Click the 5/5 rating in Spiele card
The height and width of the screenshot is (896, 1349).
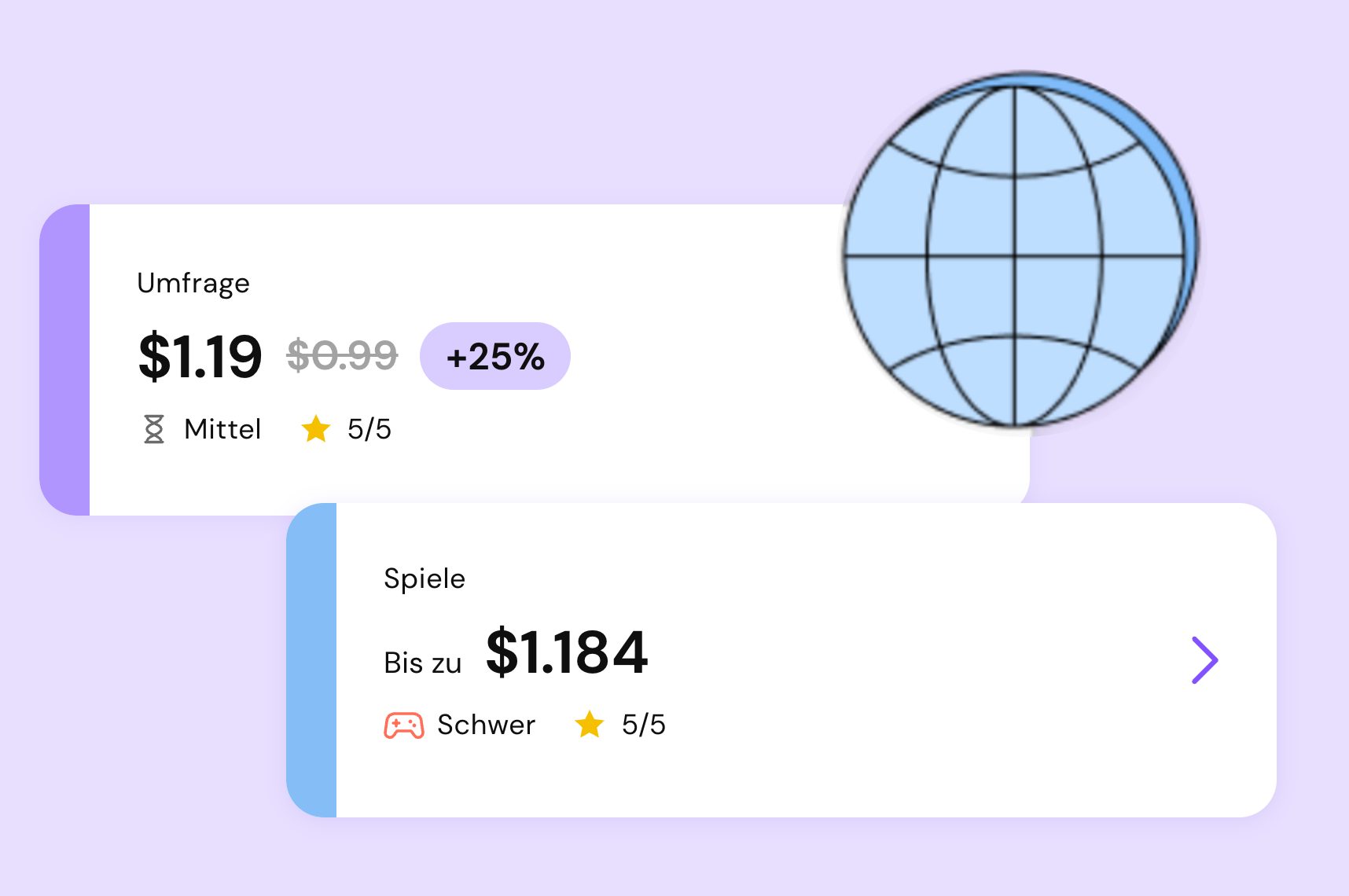[644, 725]
